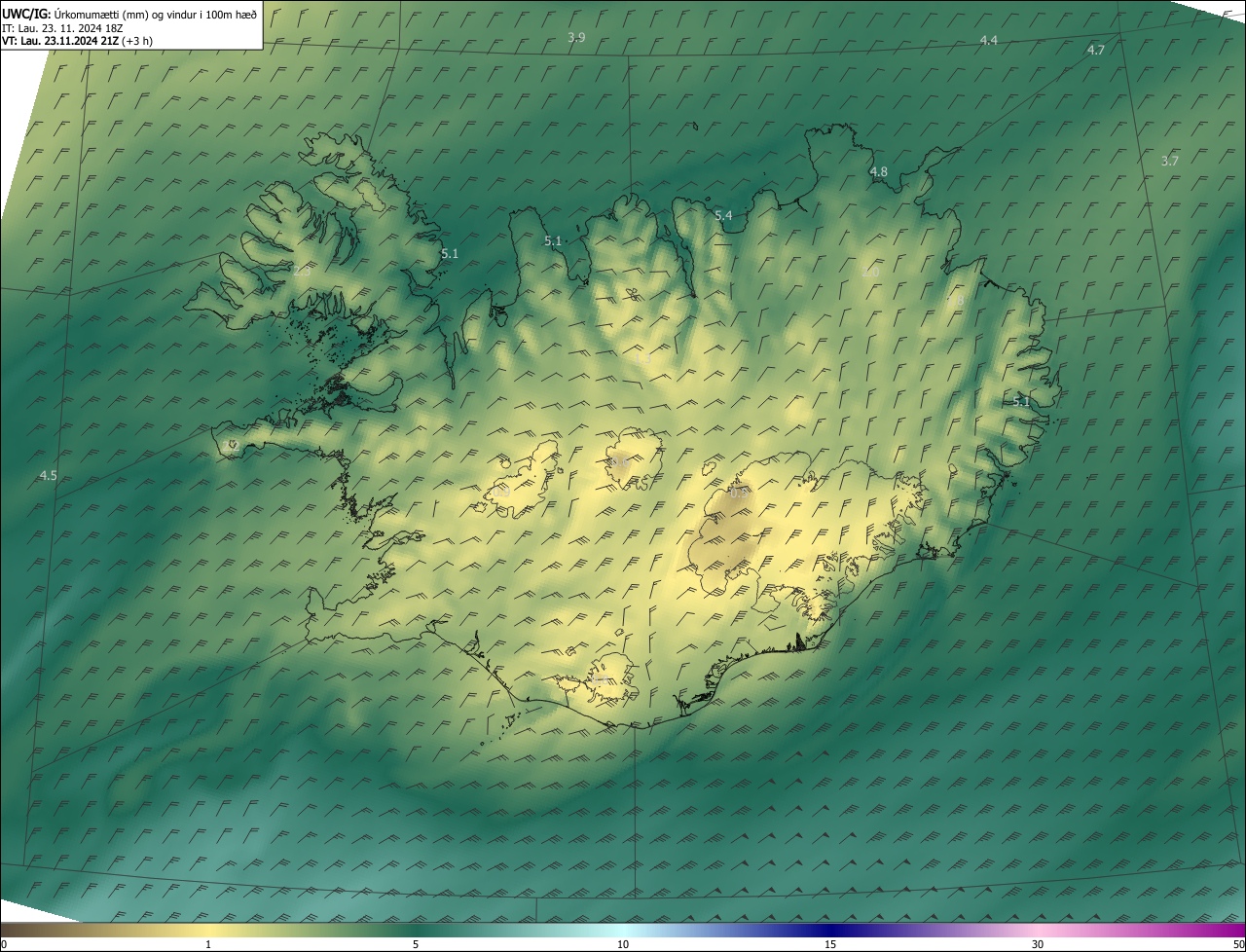Click the 5.4 value on the map

tap(723, 215)
